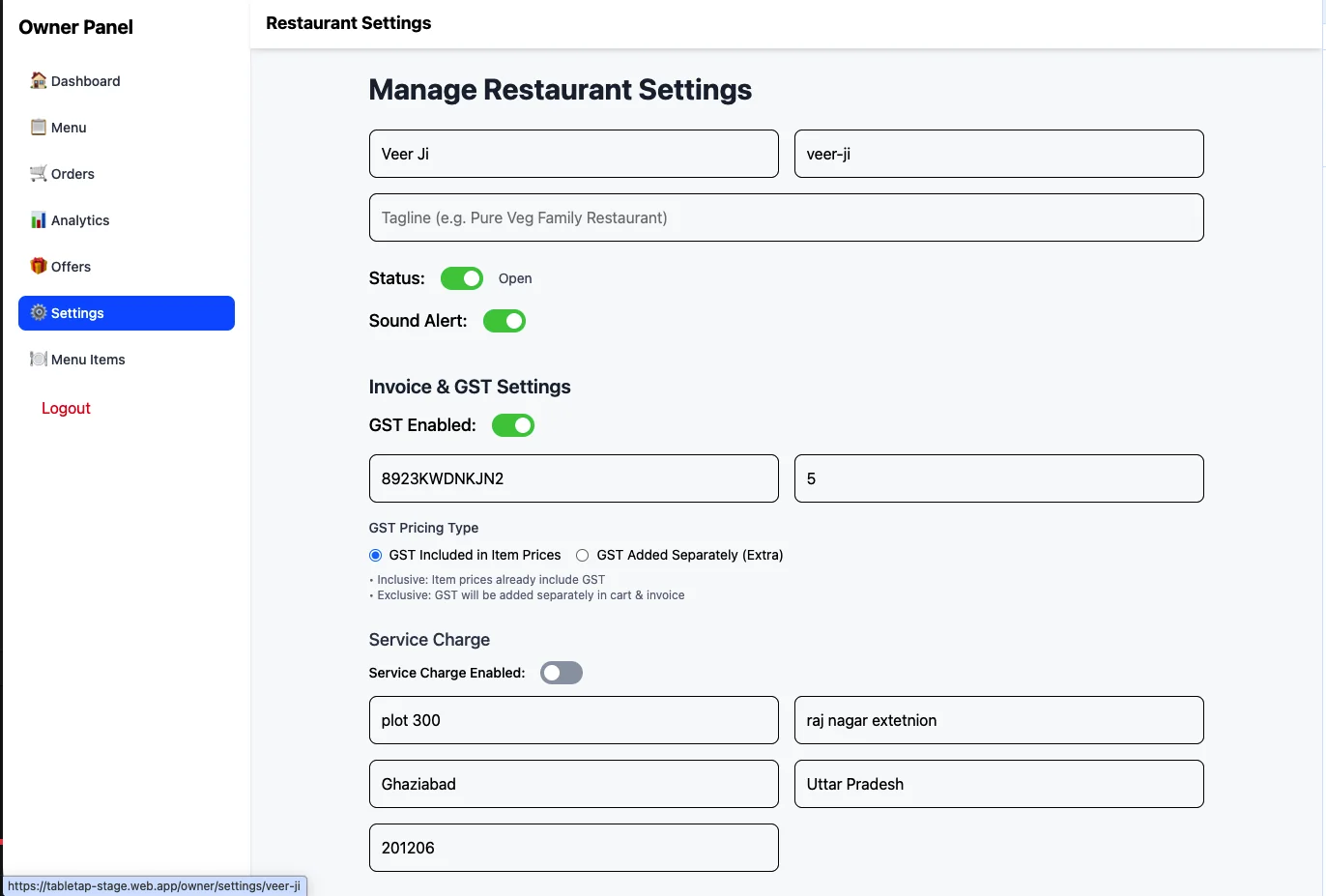Click the clipboard icon next to Menu
Viewport: 1326px width, 896px height.
(x=38, y=127)
